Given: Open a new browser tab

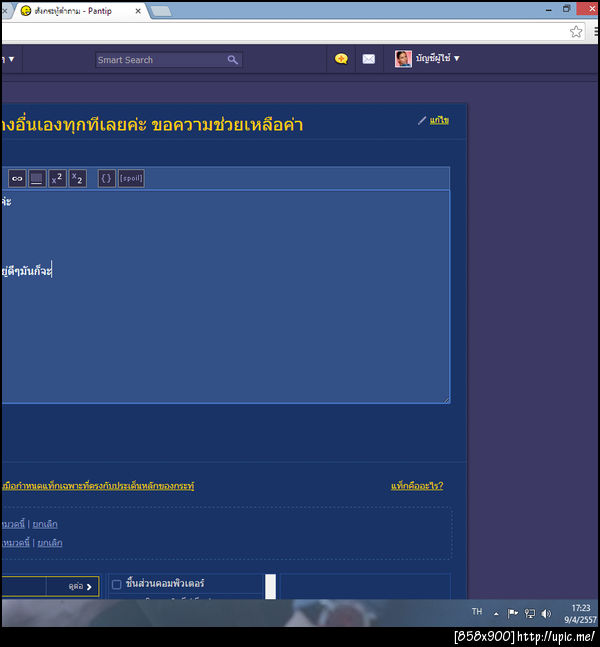Looking at the screenshot, I should tap(161, 12).
